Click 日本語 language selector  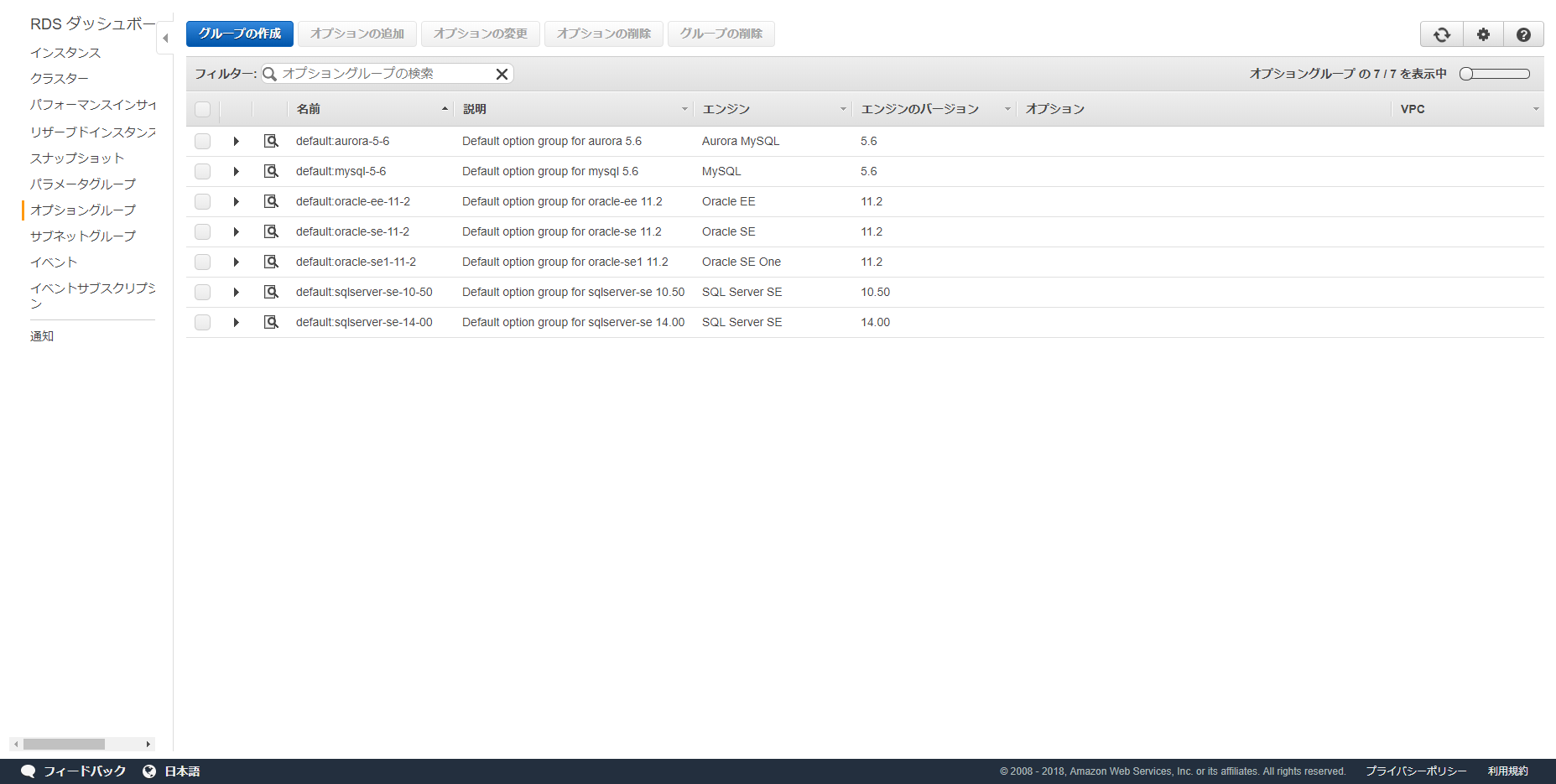182,771
